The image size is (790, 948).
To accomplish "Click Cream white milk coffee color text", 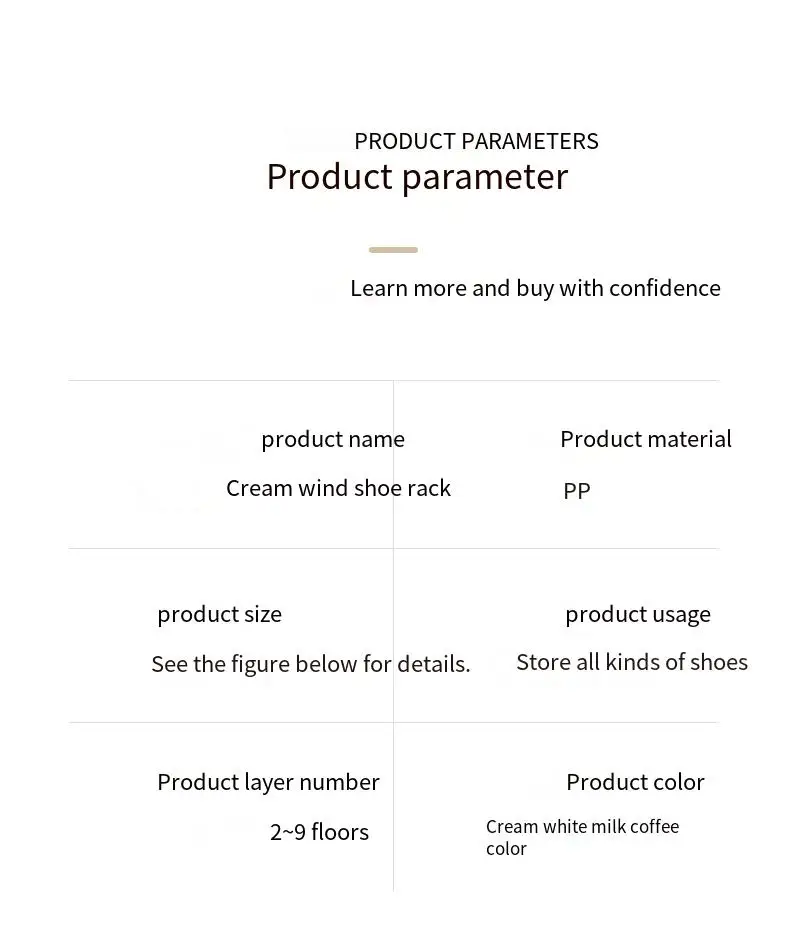I will [582, 837].
